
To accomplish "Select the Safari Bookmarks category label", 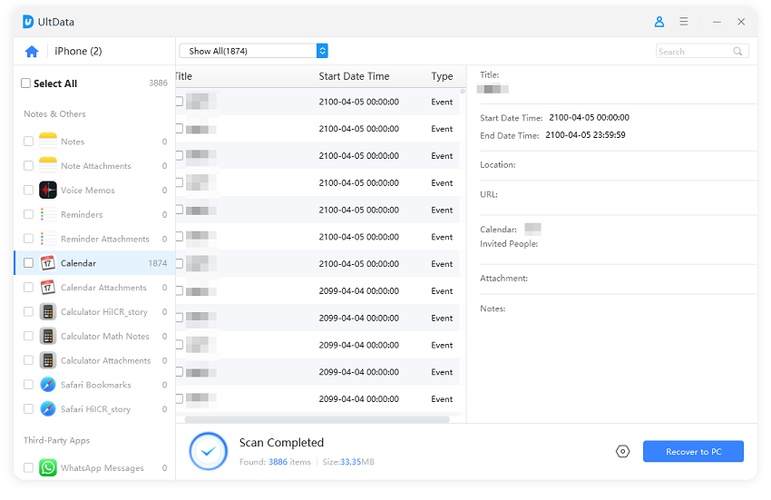I will (x=96, y=384).
